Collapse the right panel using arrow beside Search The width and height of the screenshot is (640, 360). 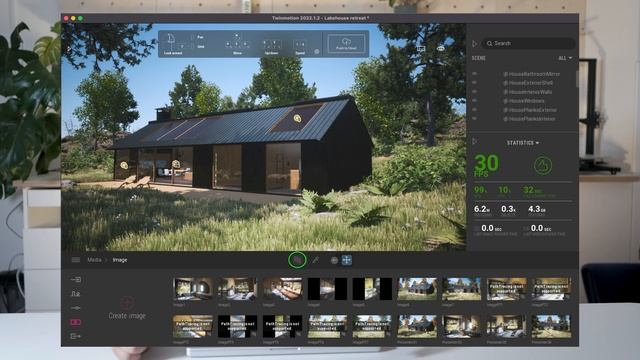(x=474, y=44)
